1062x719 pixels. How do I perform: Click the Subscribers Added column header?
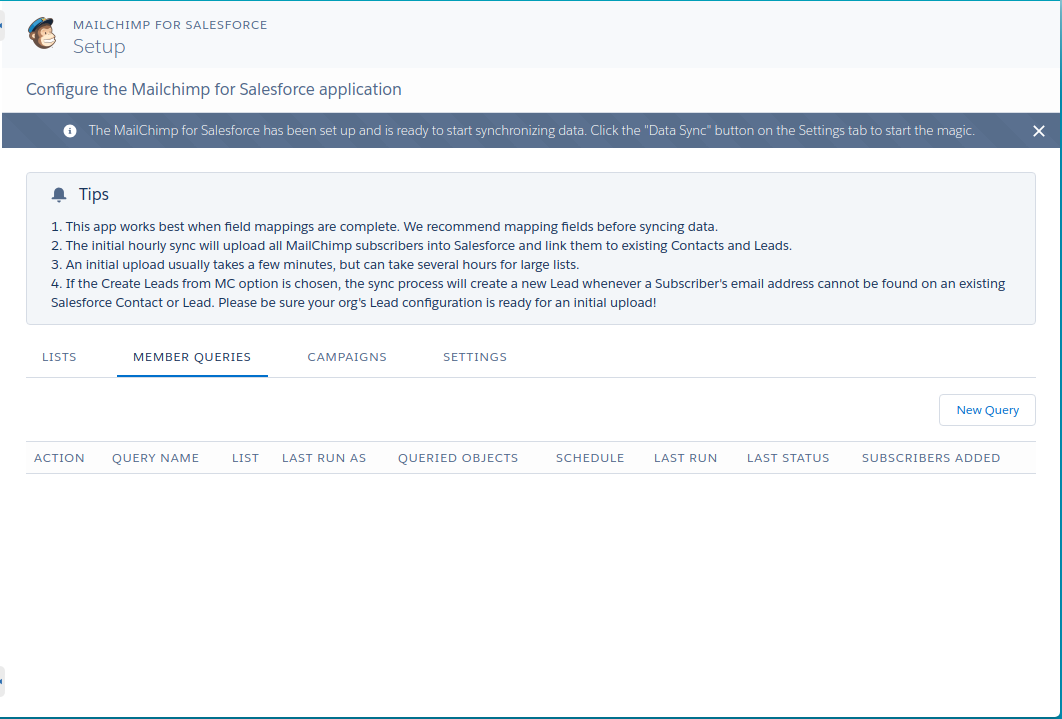[x=931, y=458]
